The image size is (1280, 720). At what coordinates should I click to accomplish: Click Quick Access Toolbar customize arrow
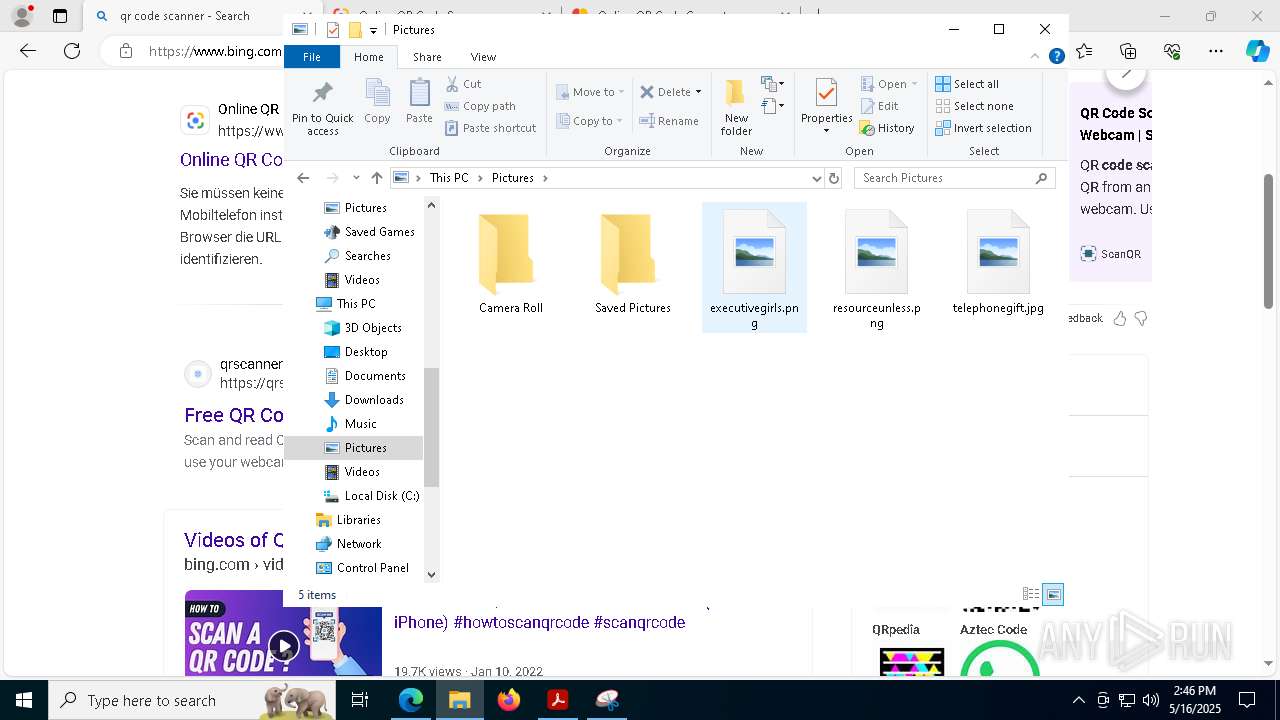[x=373, y=30]
